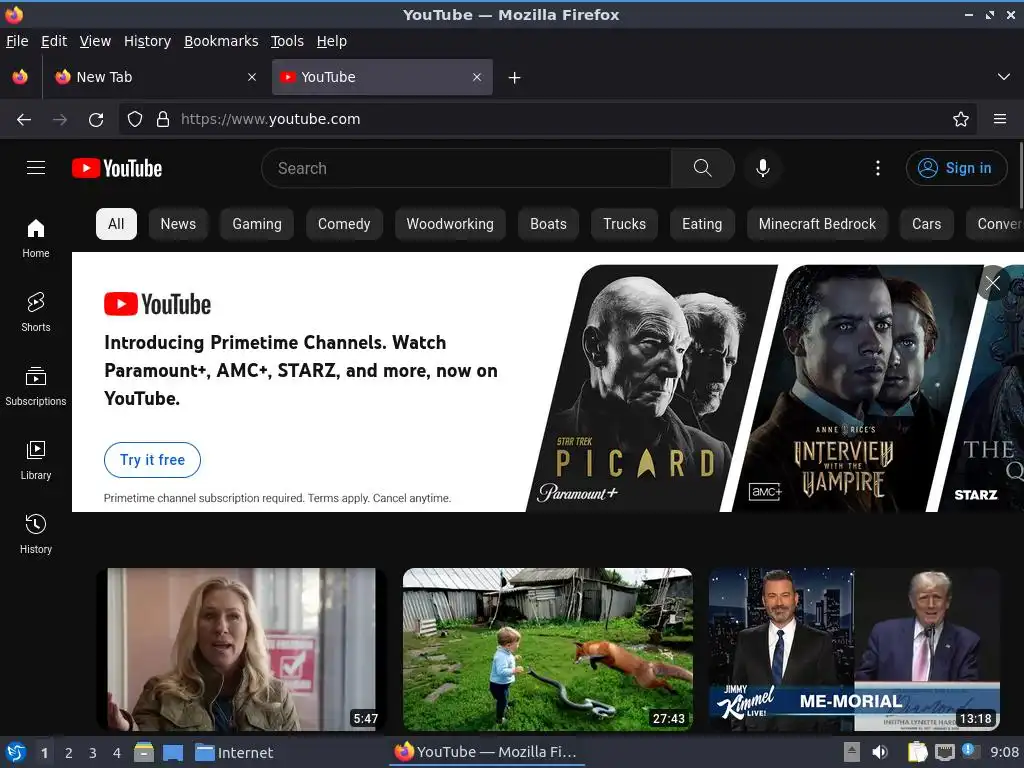This screenshot has height=768, width=1024.
Task: Open Shorts from the sidebar
Action: (36, 313)
